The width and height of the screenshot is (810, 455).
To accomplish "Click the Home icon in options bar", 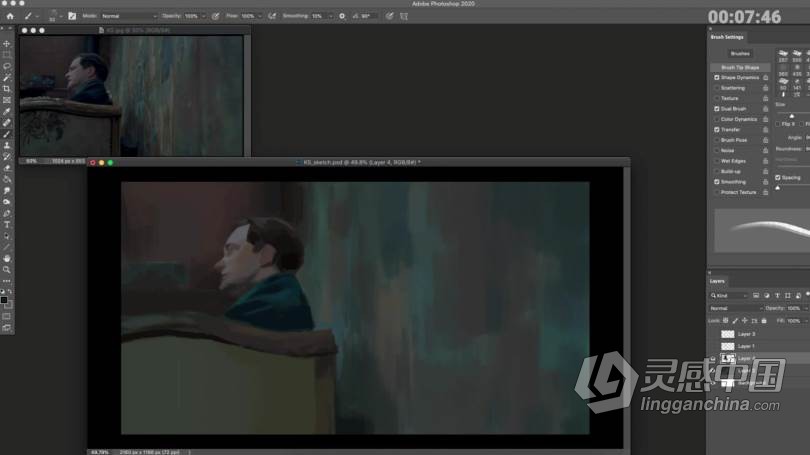I will pyautogui.click(x=10, y=17).
